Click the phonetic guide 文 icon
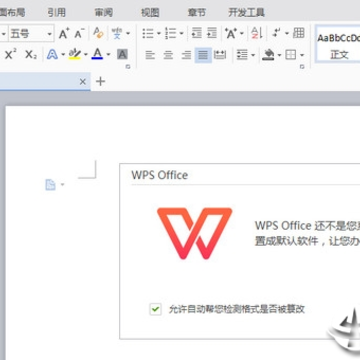This screenshot has width=360, height=360. 117,33
